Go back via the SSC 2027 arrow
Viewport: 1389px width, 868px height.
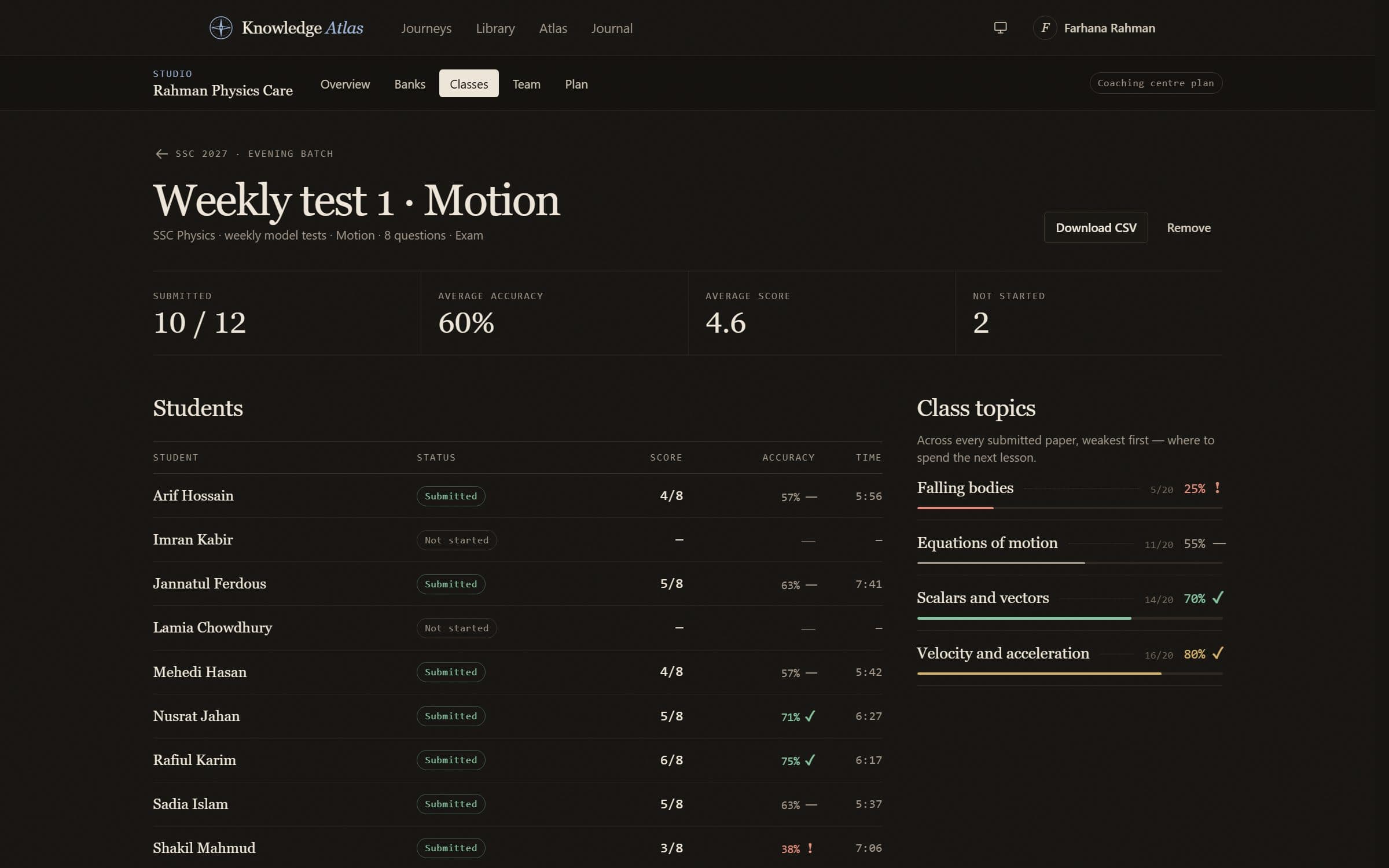pyautogui.click(x=161, y=153)
